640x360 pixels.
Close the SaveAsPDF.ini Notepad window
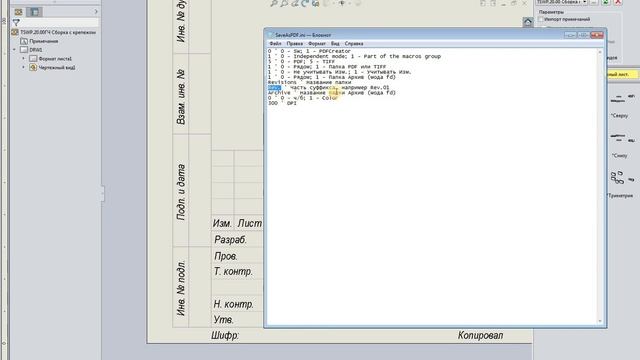point(596,35)
